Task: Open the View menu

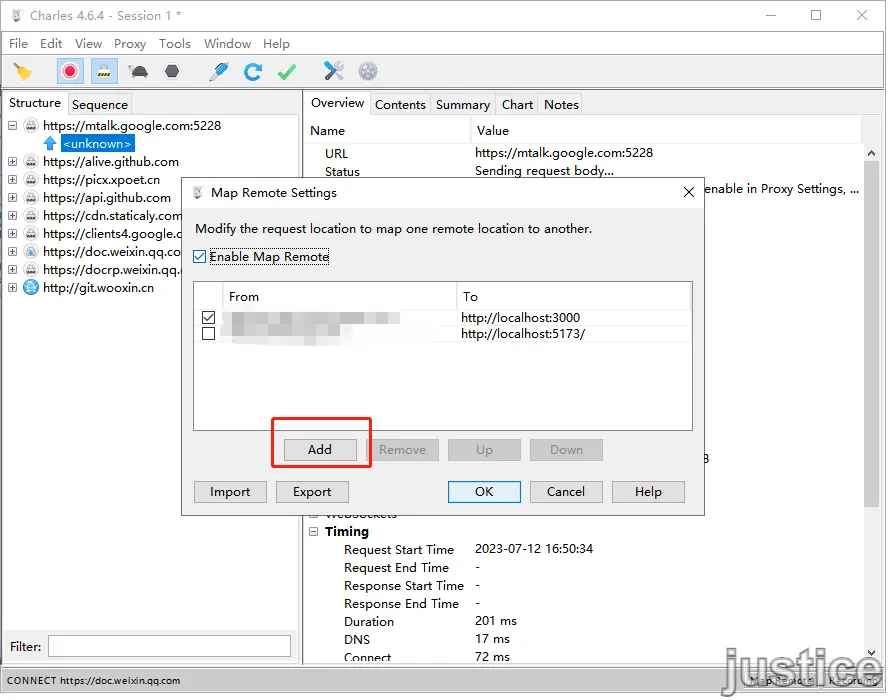Action: [89, 44]
